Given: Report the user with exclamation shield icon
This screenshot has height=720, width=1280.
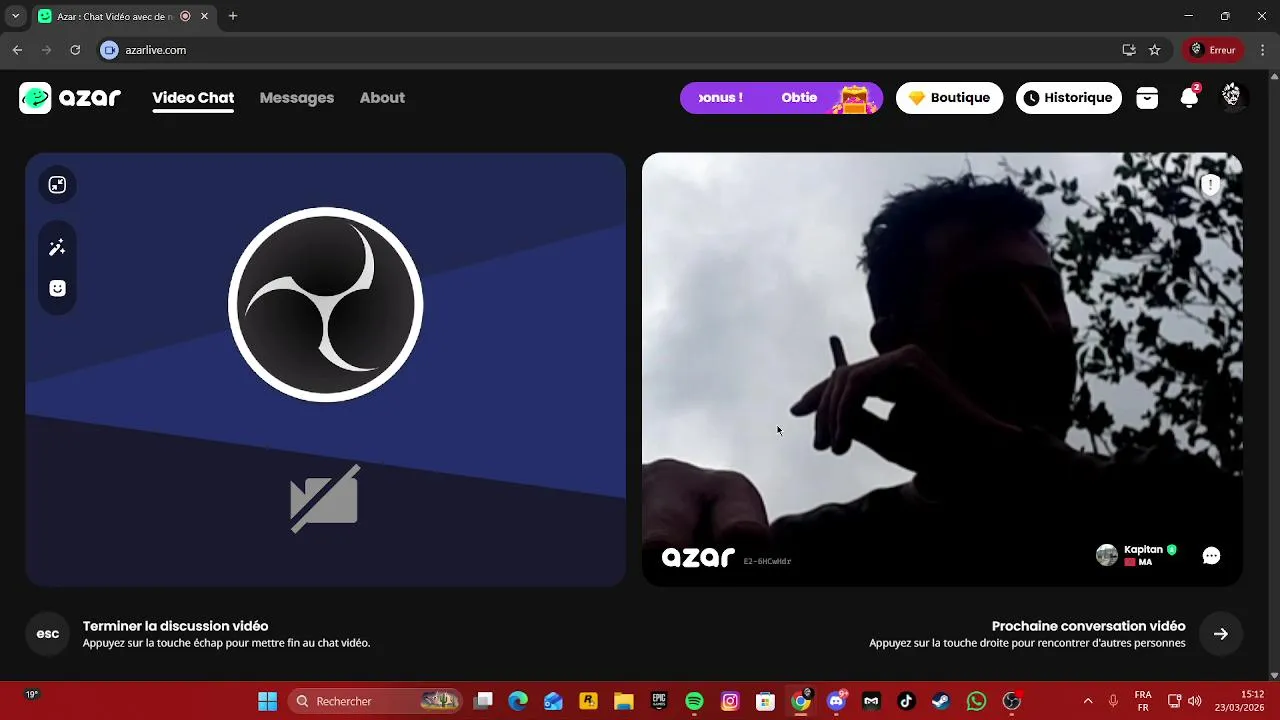Looking at the screenshot, I should click(1210, 185).
